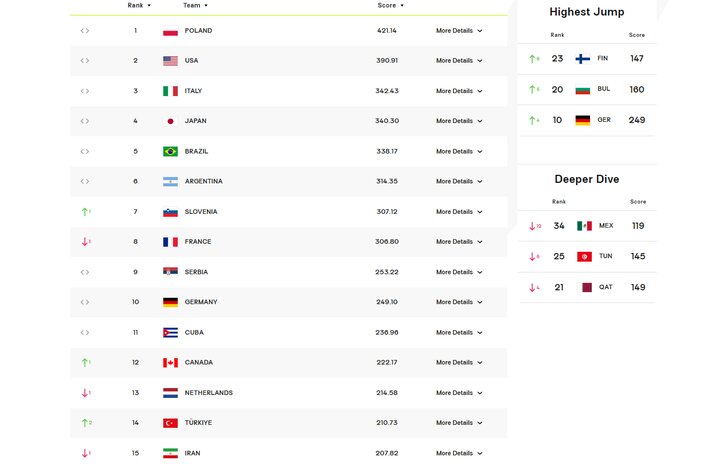Screen dimensions: 720x464
Task: Click Slovenia's green up-arrow rank indicator
Action: point(85,212)
